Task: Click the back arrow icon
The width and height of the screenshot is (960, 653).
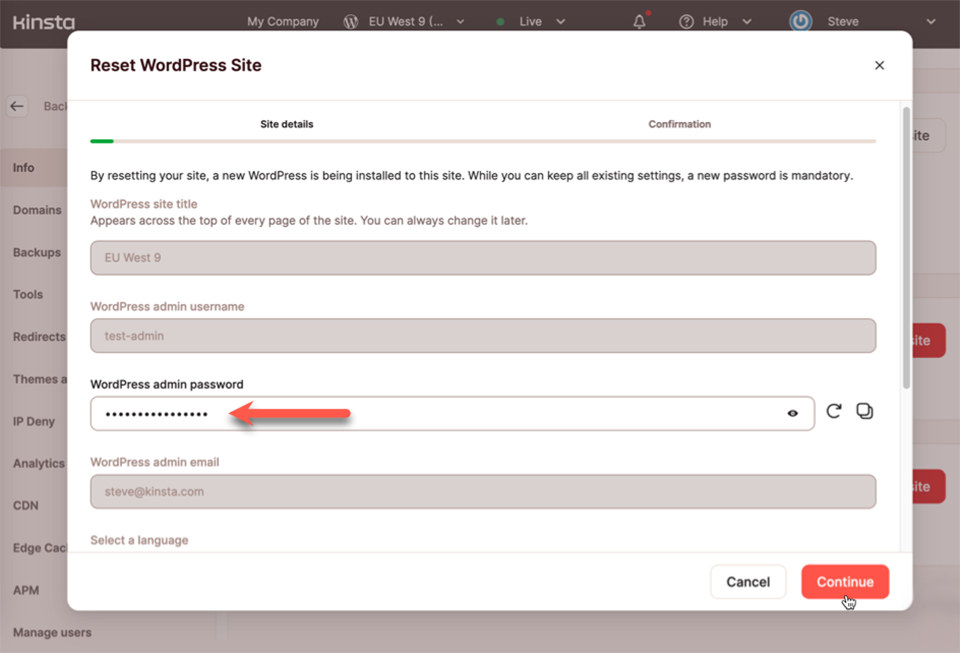Action: point(16,105)
